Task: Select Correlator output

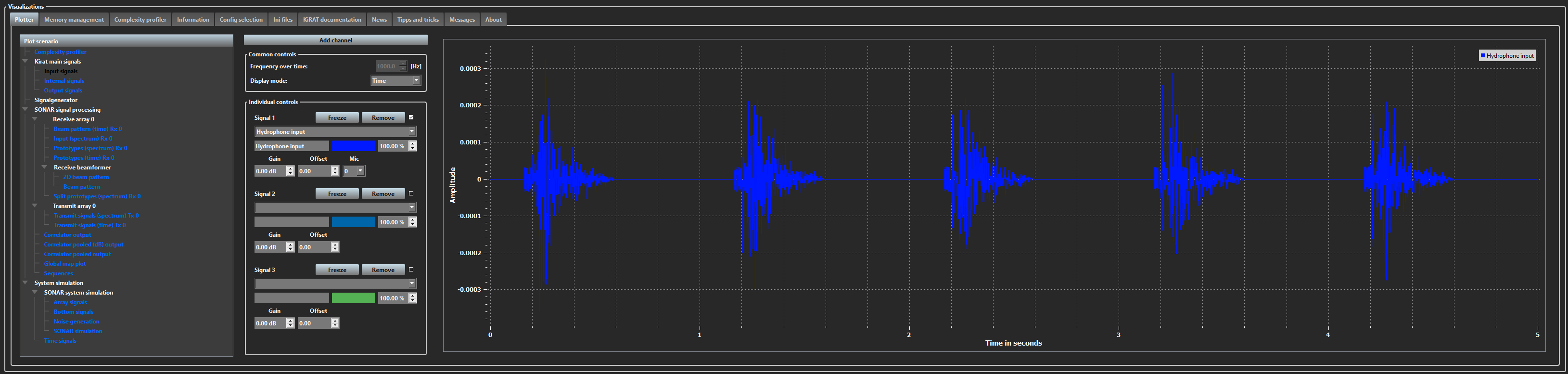Action: (x=67, y=235)
